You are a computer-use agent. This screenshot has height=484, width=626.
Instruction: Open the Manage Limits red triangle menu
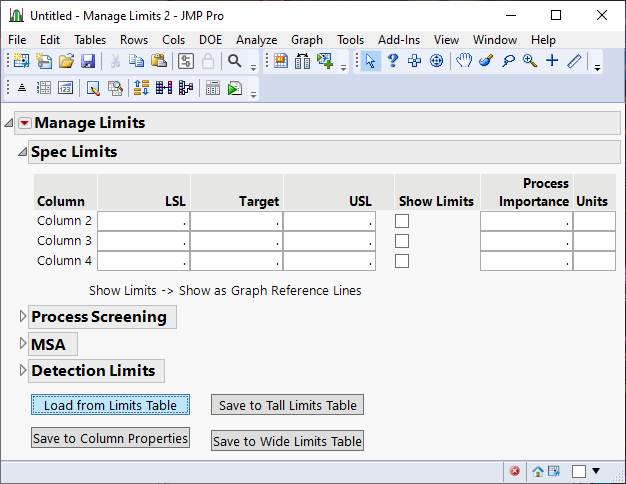pos(25,123)
